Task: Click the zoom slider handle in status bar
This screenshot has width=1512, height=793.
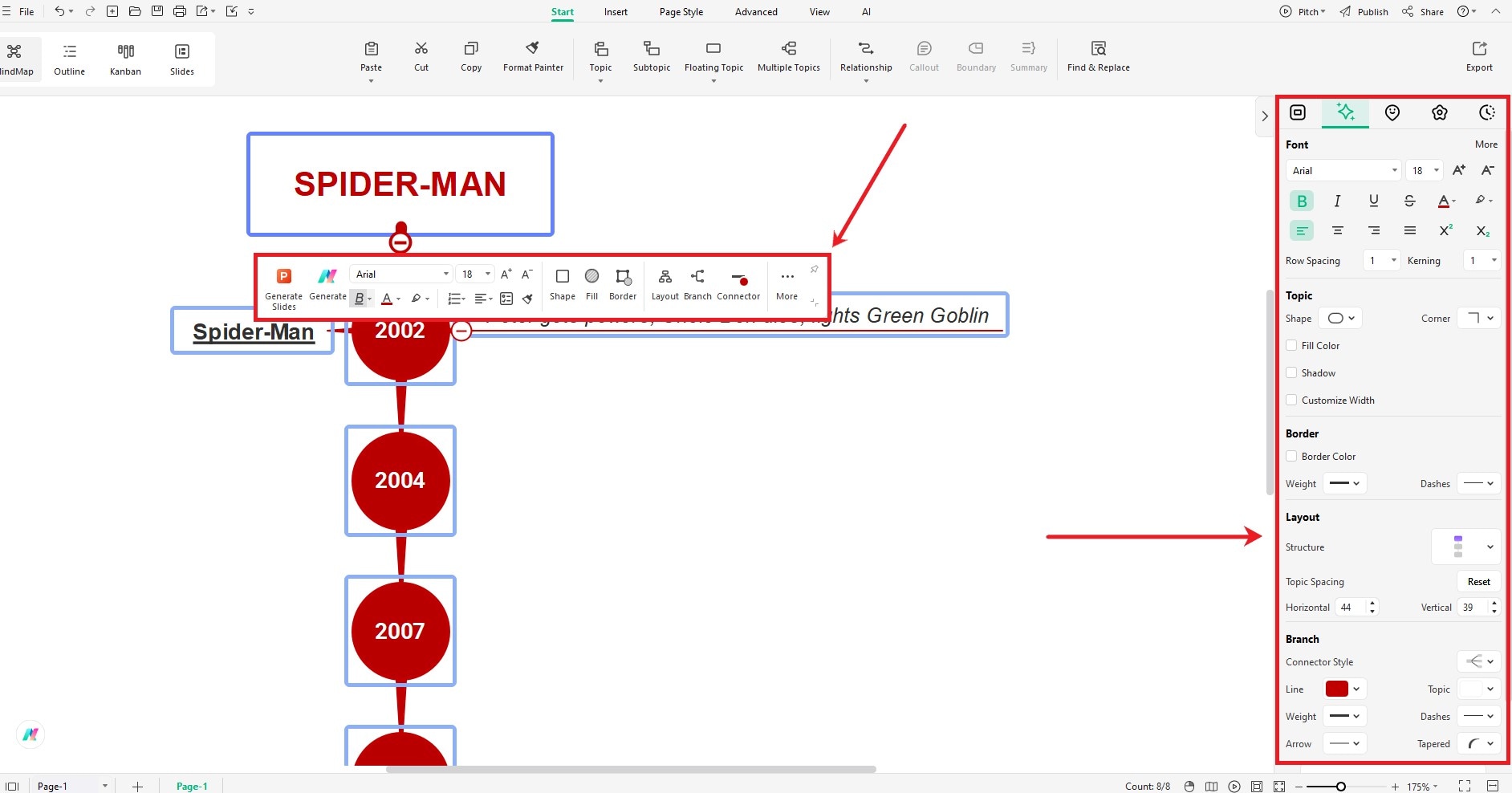Action: tap(1340, 787)
